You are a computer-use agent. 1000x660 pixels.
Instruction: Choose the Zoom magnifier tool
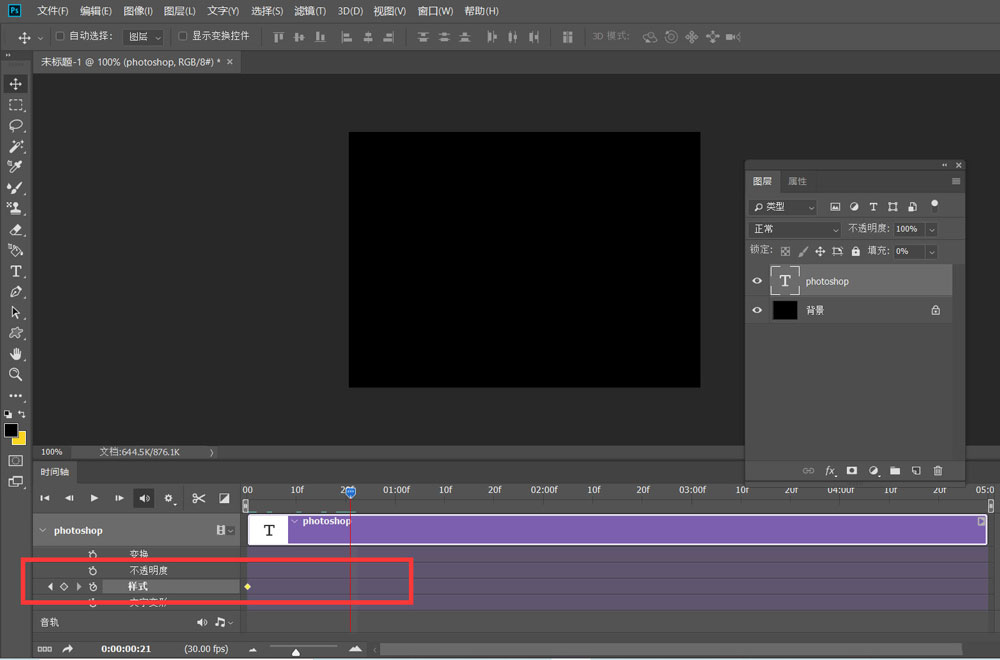pyautogui.click(x=16, y=374)
